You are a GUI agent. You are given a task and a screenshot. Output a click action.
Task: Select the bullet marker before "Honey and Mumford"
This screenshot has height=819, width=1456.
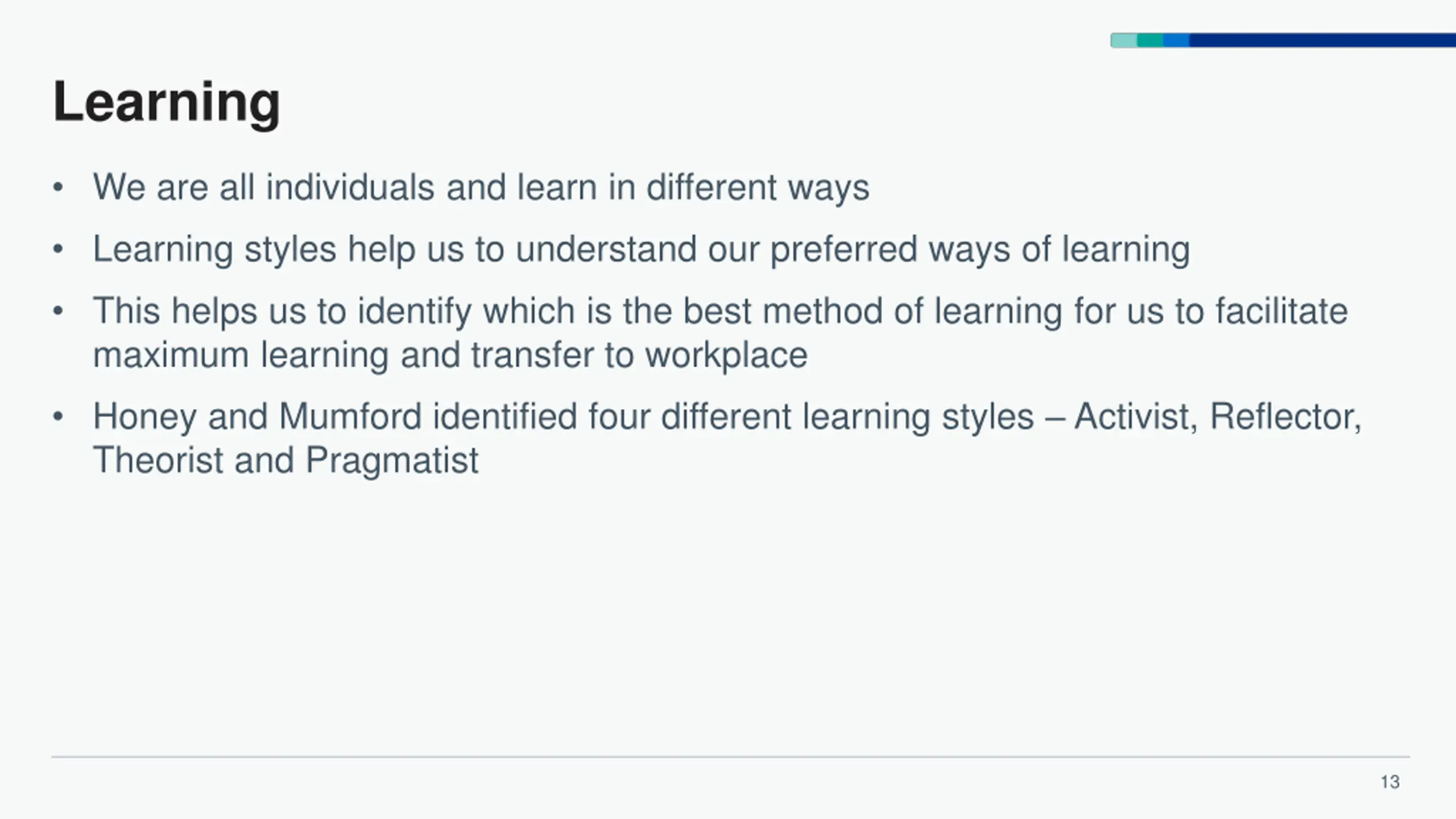pyautogui.click(x=57, y=417)
